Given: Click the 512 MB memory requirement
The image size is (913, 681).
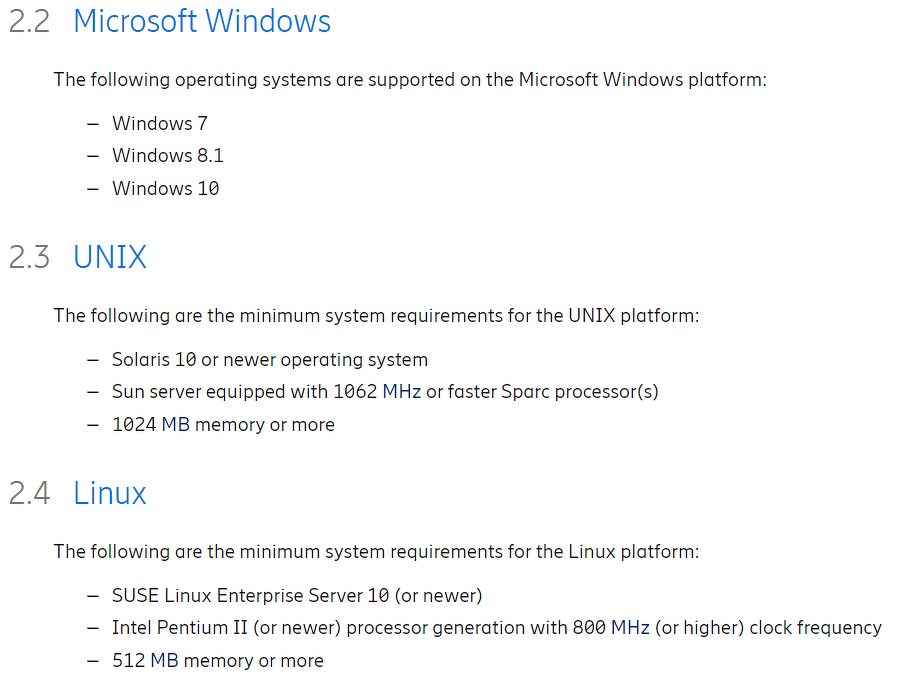Looking at the screenshot, I should pos(217,660).
